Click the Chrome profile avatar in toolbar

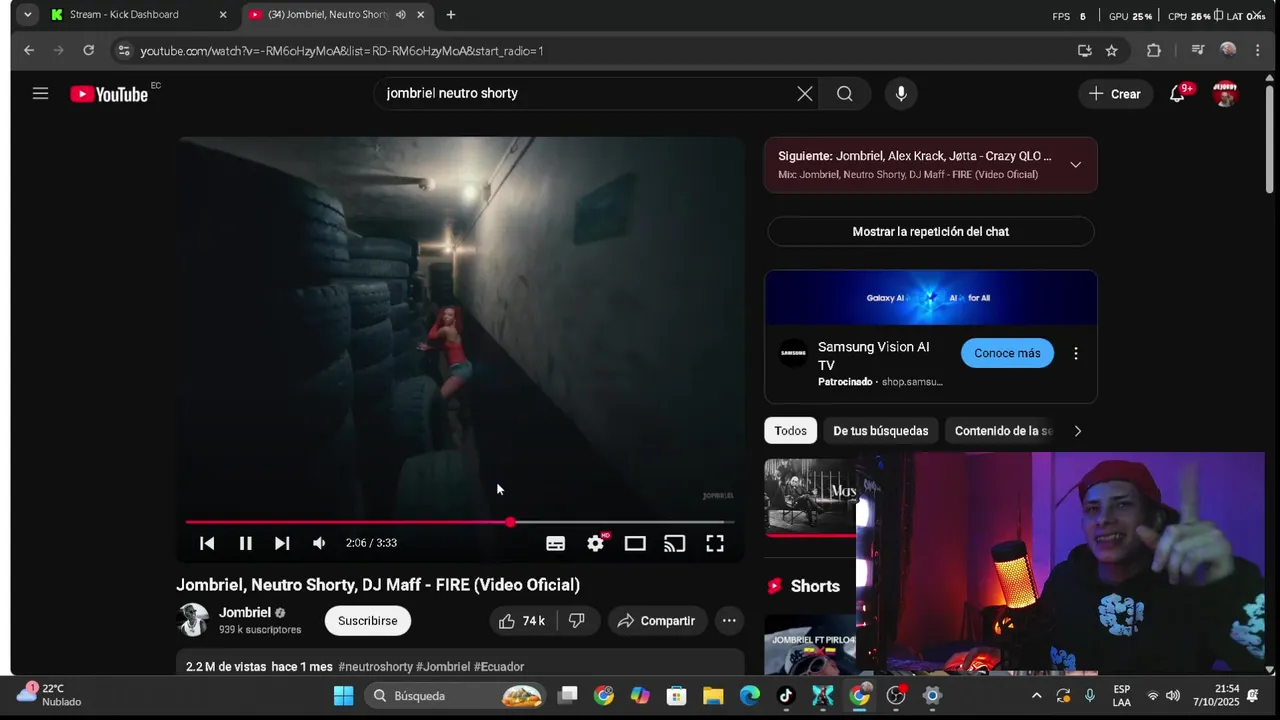pos(1228,50)
